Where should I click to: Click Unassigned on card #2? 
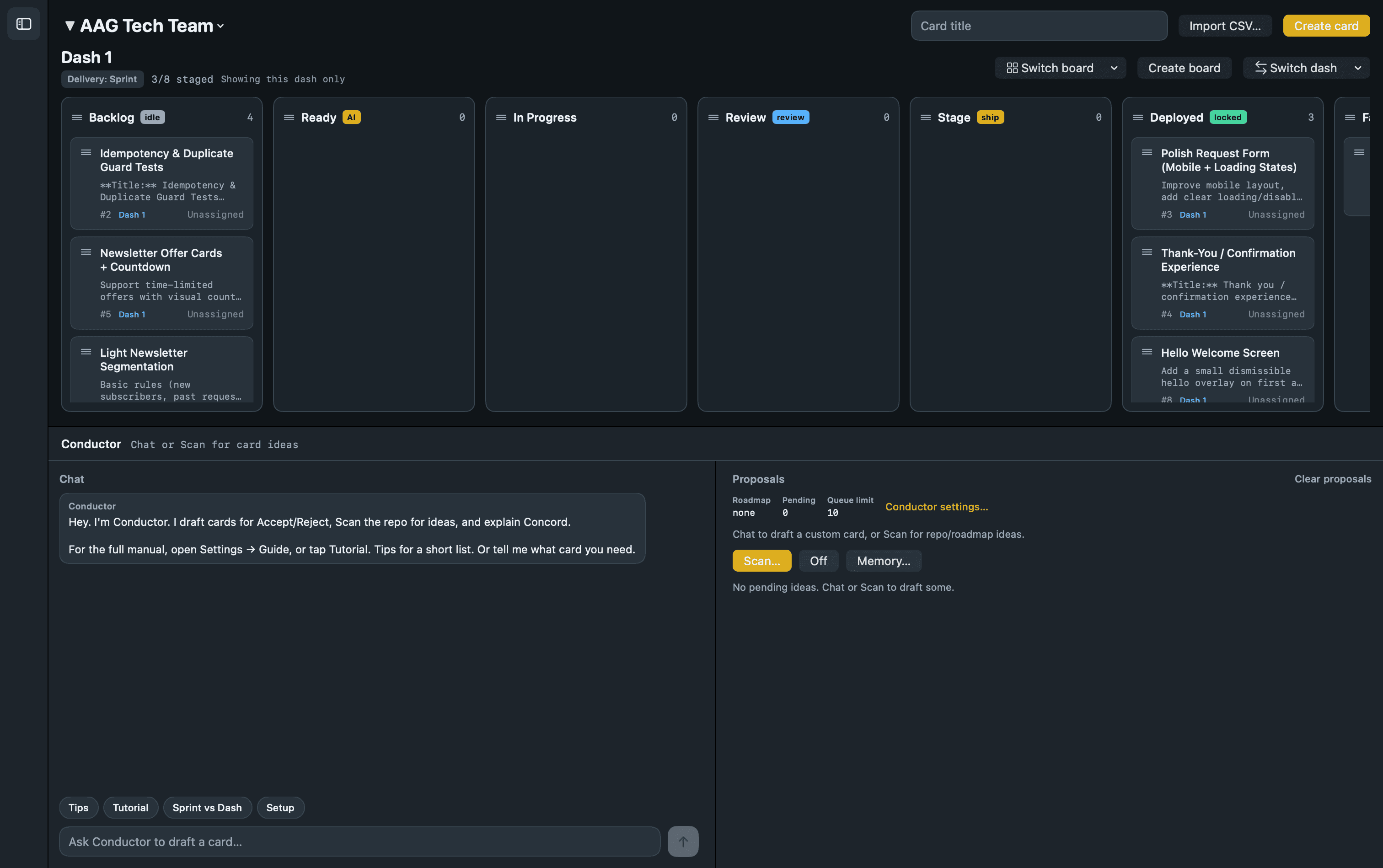tap(215, 214)
